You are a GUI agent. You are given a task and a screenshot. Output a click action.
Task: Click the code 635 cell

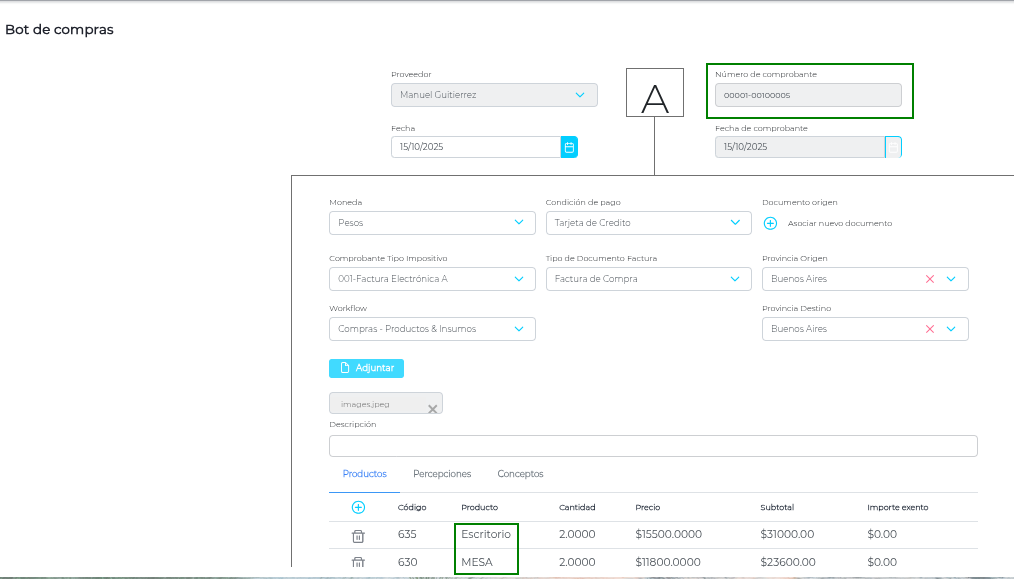407,534
